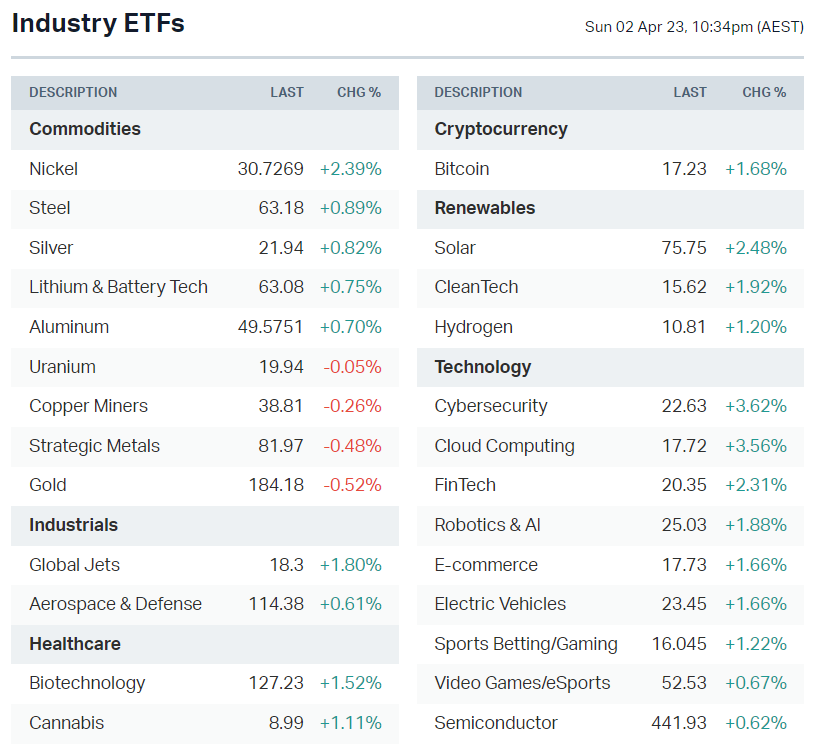The height and width of the screenshot is (749, 816).
Task: Click the Lithium & Battery Tech link
Action: (118, 287)
